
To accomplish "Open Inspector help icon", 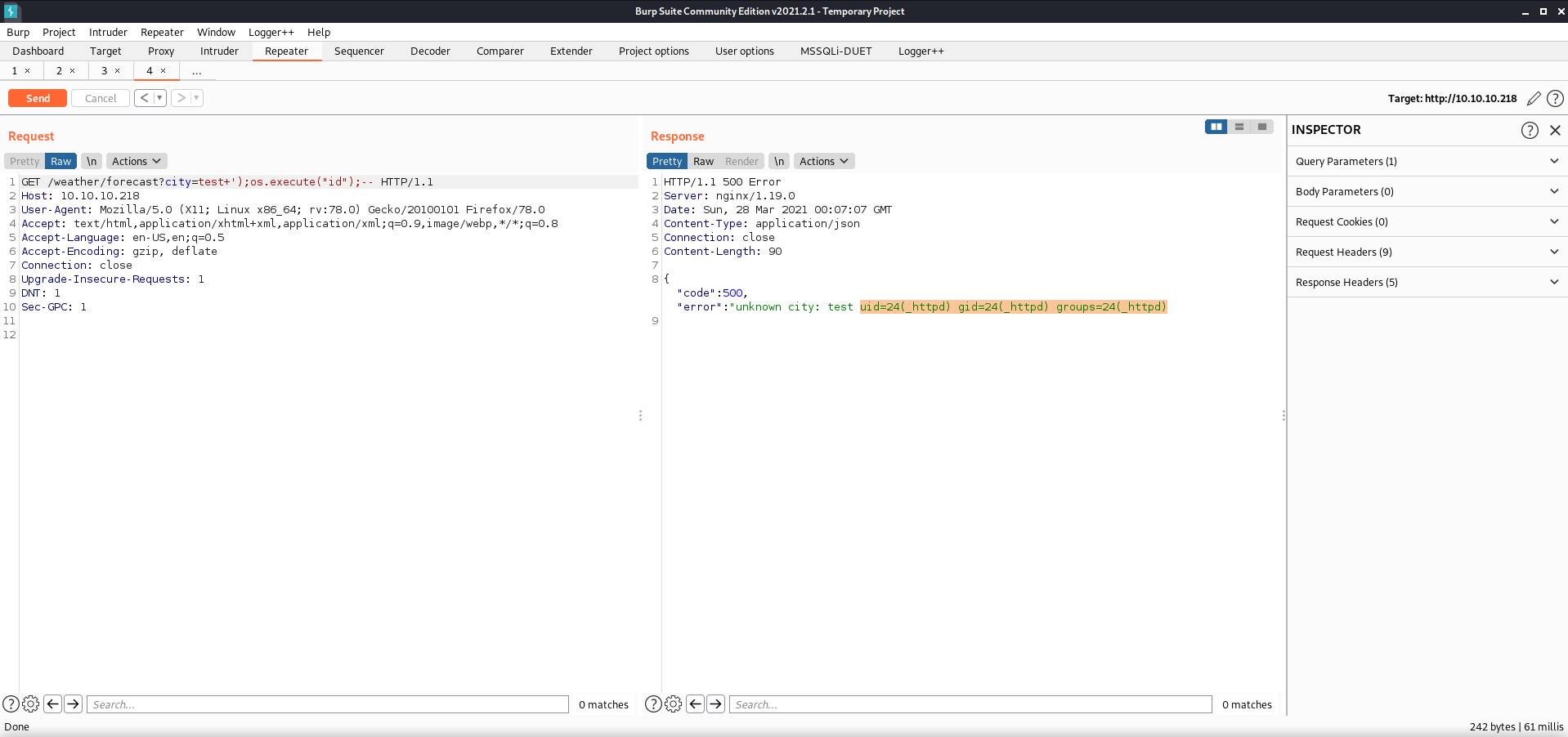I will 1530,130.
